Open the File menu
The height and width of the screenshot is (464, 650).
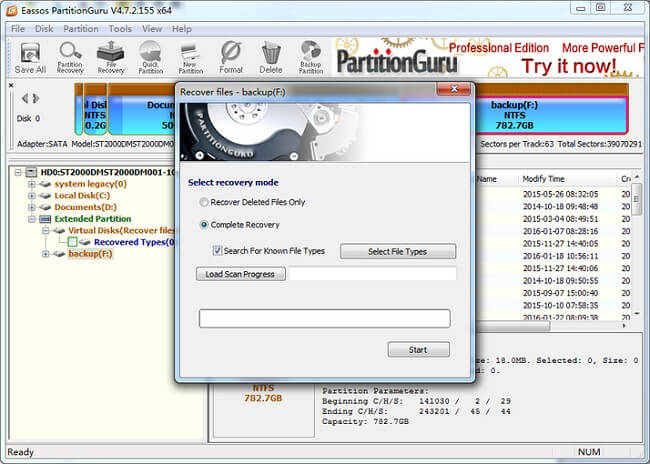click(x=18, y=29)
